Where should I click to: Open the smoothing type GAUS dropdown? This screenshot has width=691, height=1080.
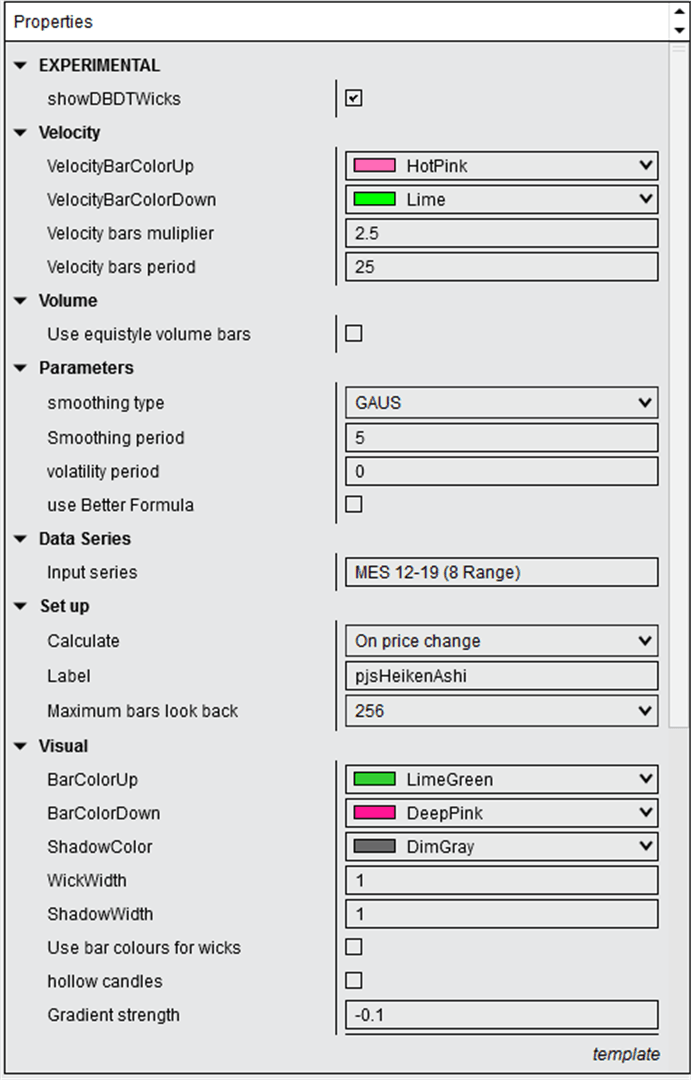[502, 403]
